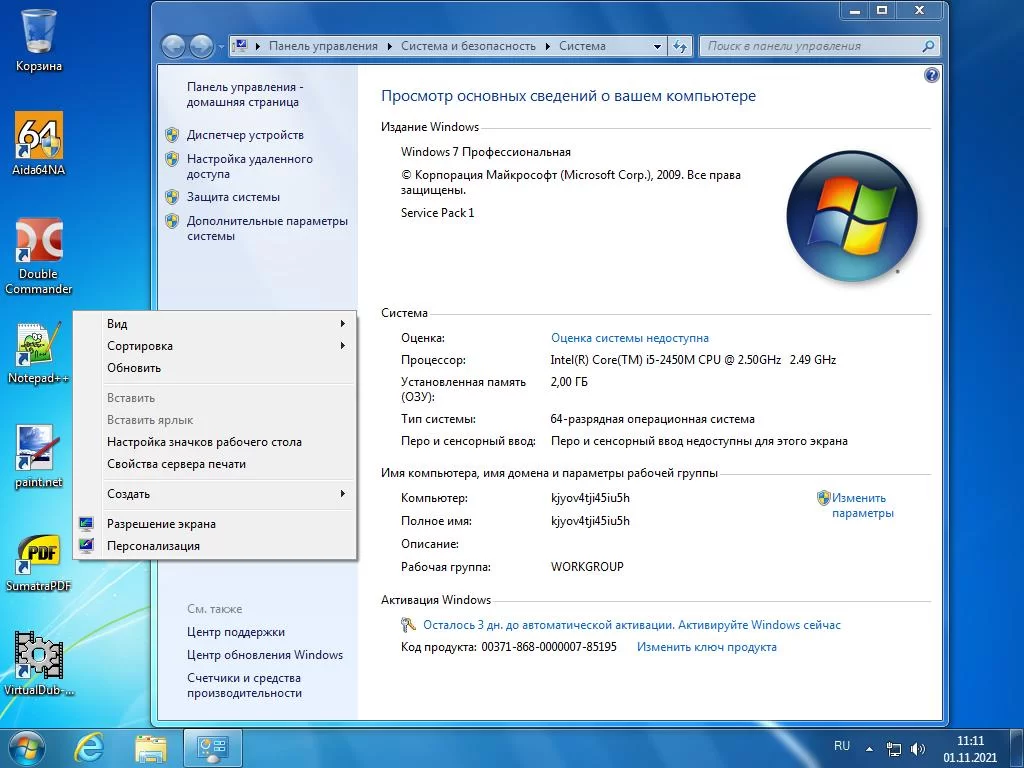Select Разрешение экрана menu entry
The height and width of the screenshot is (768, 1024).
[161, 524]
